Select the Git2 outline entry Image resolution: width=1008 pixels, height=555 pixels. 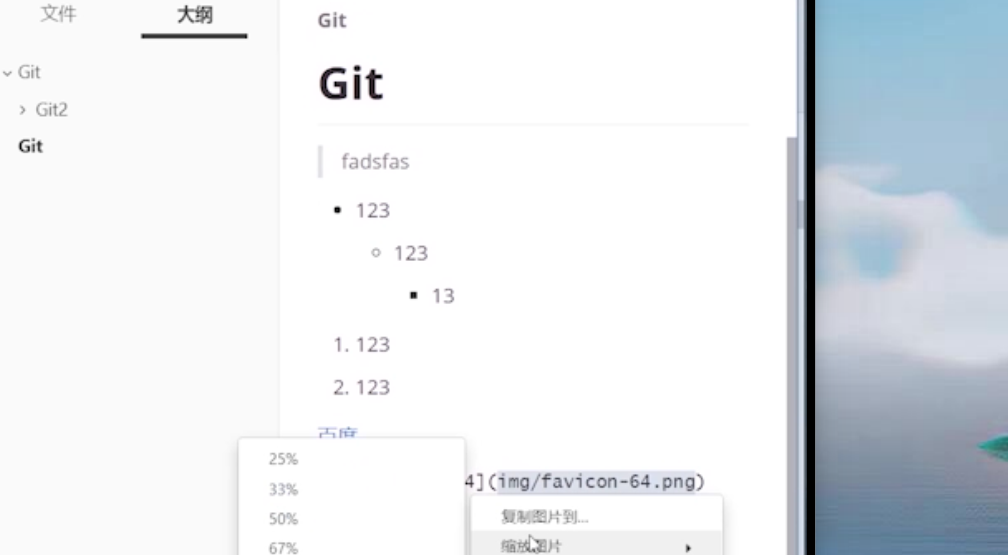tap(52, 110)
